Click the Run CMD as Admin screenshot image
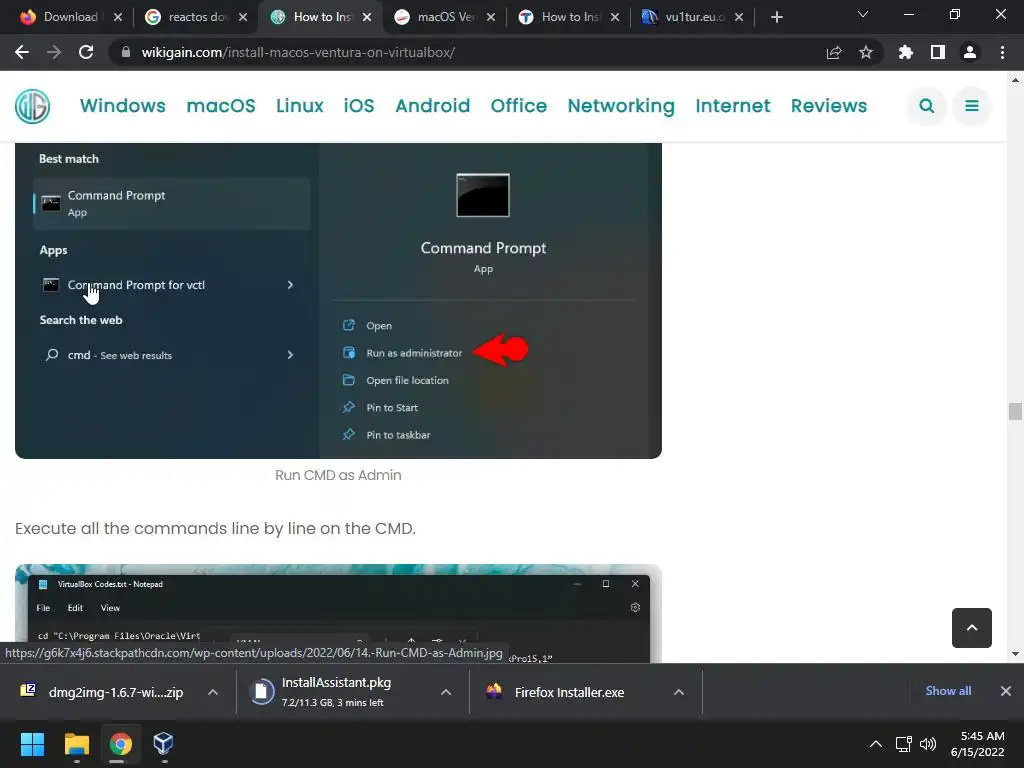1024x768 pixels. tap(338, 300)
